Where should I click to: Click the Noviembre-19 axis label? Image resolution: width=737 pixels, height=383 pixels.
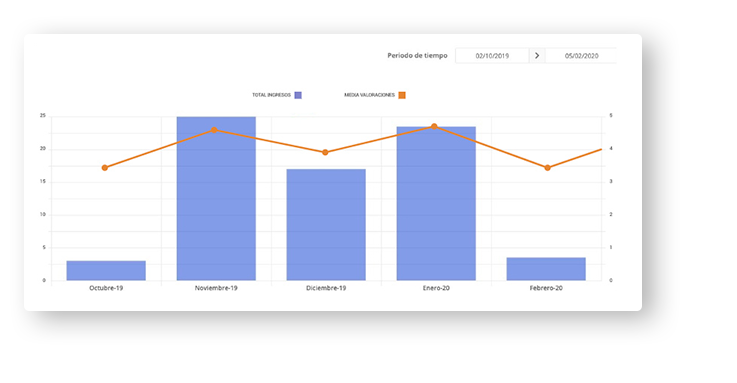click(x=216, y=288)
